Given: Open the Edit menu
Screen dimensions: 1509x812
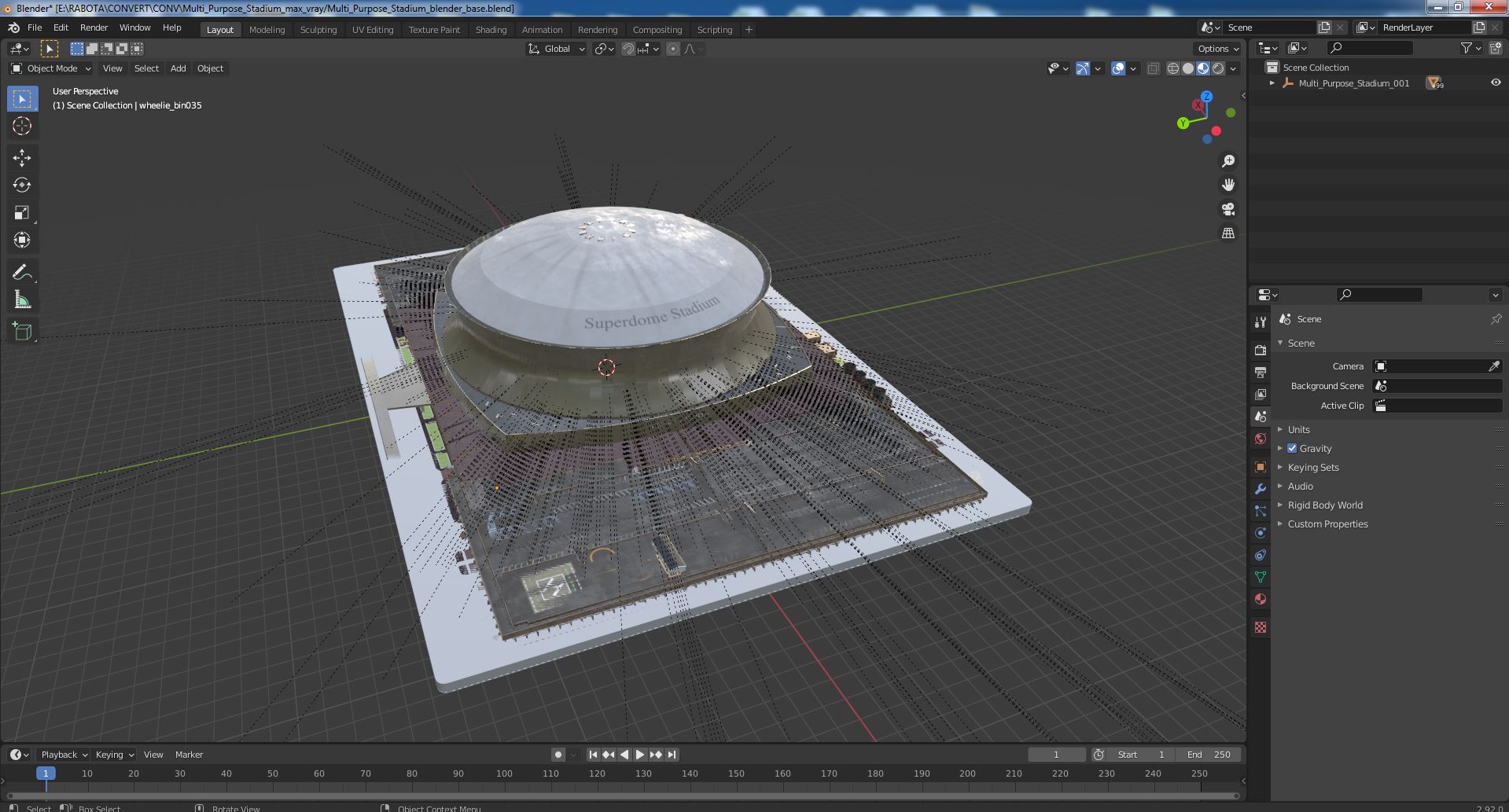Looking at the screenshot, I should tap(61, 28).
